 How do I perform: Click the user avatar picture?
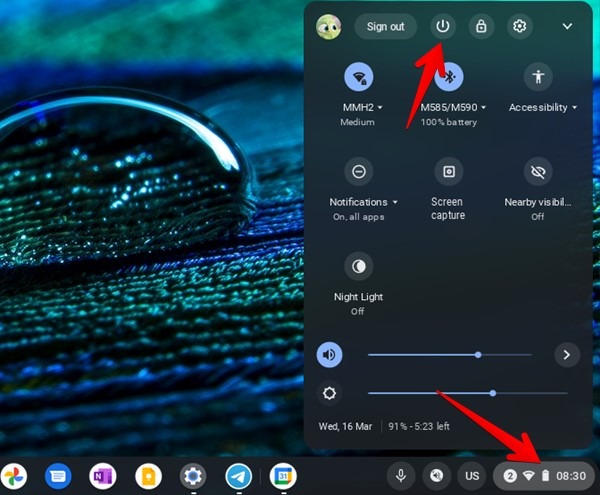point(329,26)
